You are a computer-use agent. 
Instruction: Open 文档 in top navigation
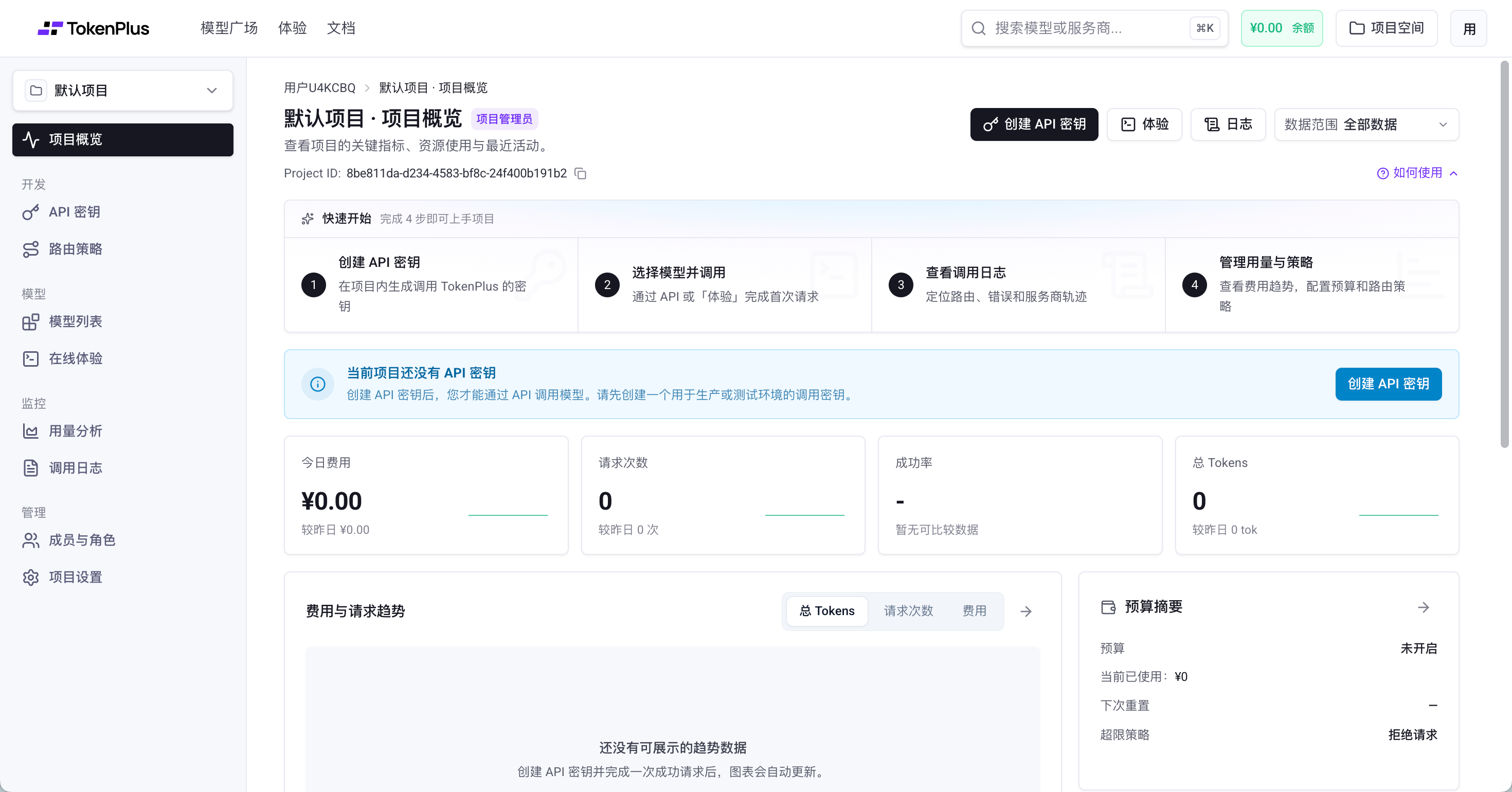point(341,28)
